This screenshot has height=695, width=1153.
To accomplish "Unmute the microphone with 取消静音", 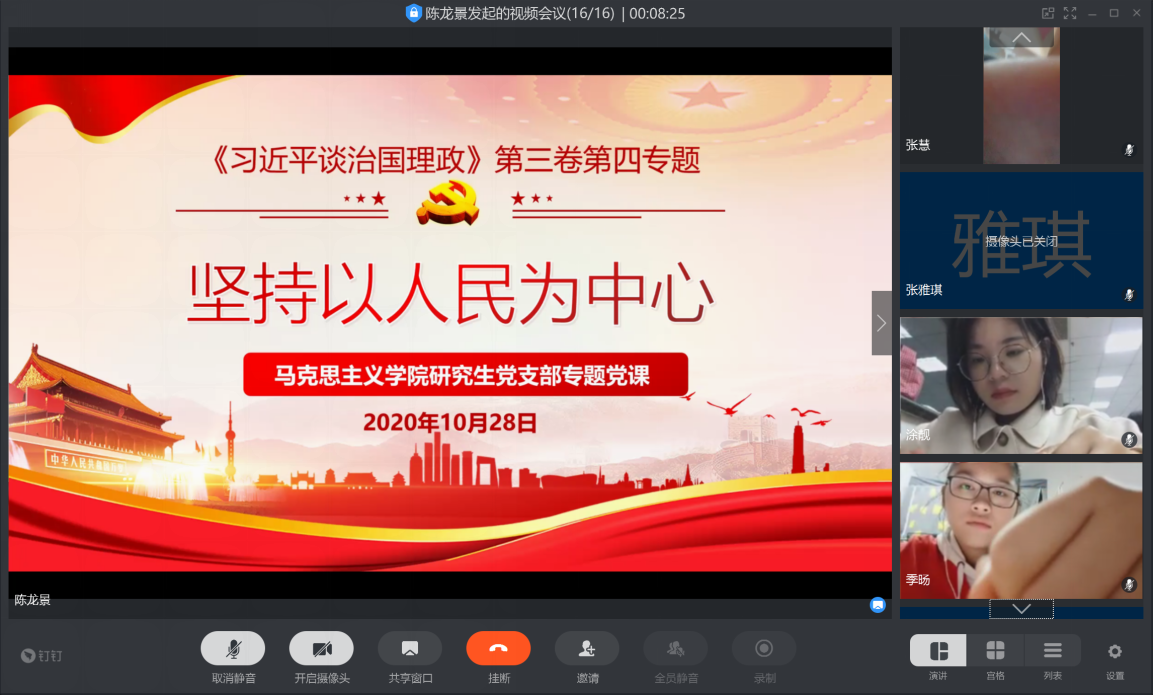I will point(233,649).
